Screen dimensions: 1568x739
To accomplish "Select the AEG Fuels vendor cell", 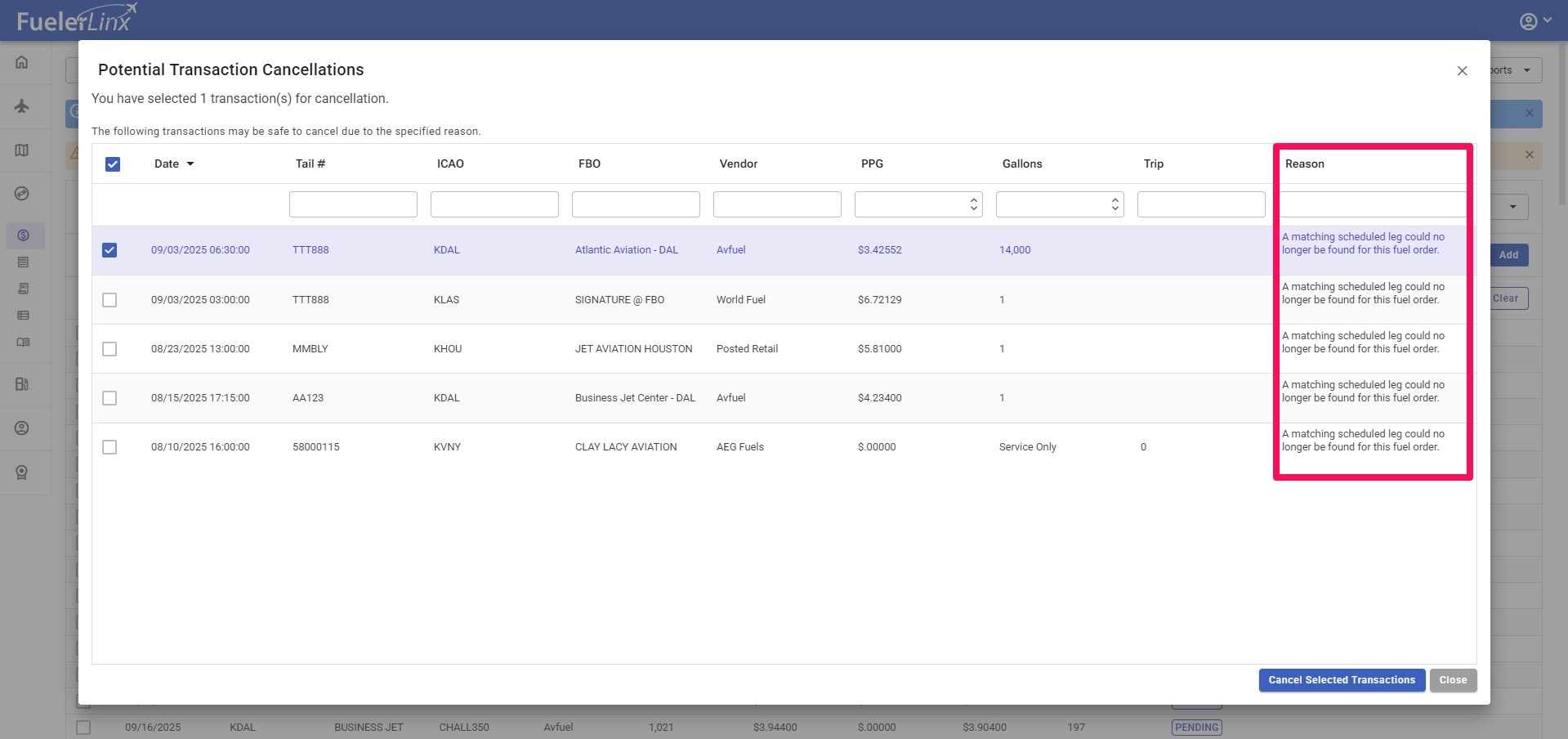I will click(x=740, y=447).
